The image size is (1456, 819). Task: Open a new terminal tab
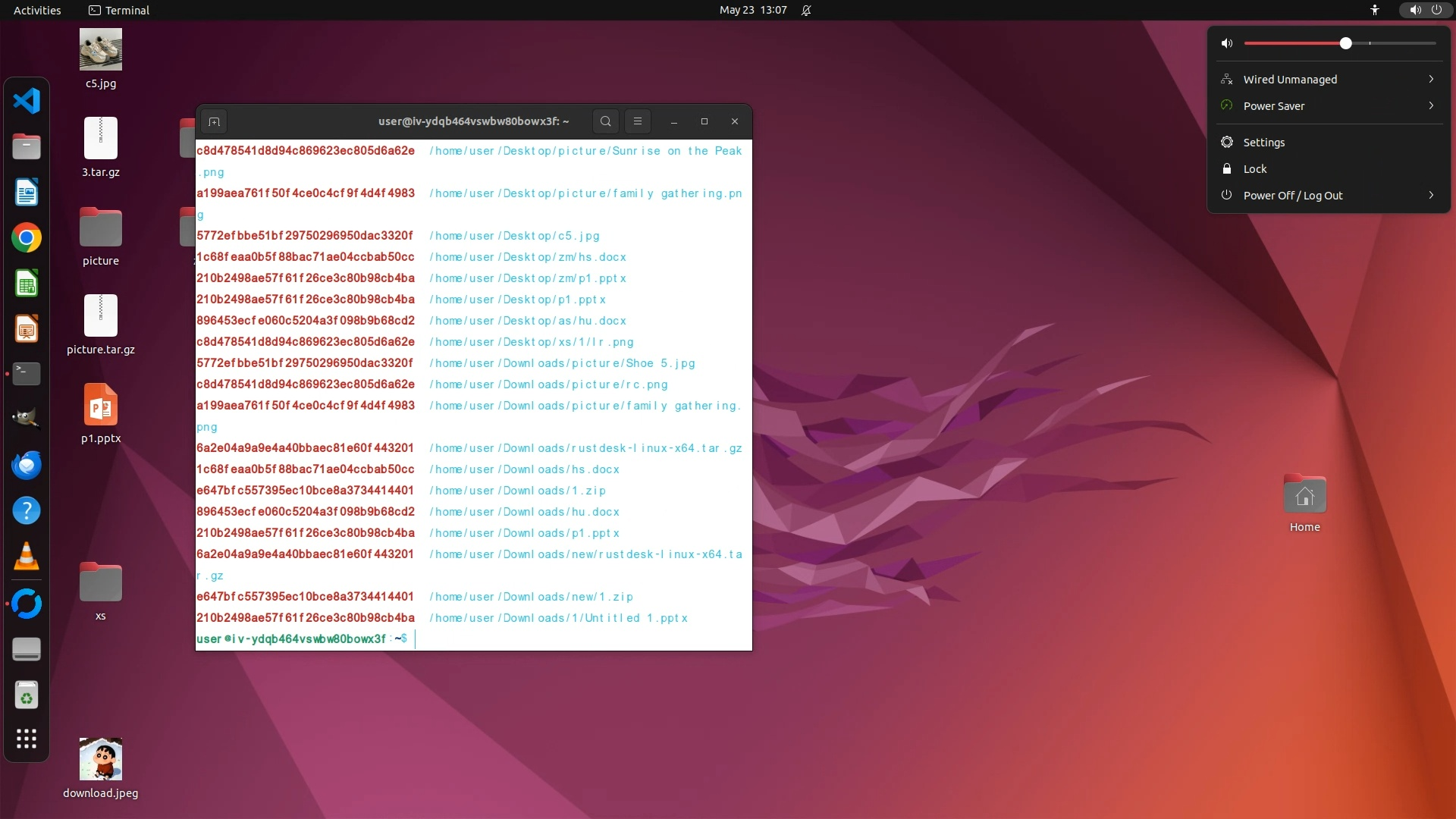tap(214, 121)
